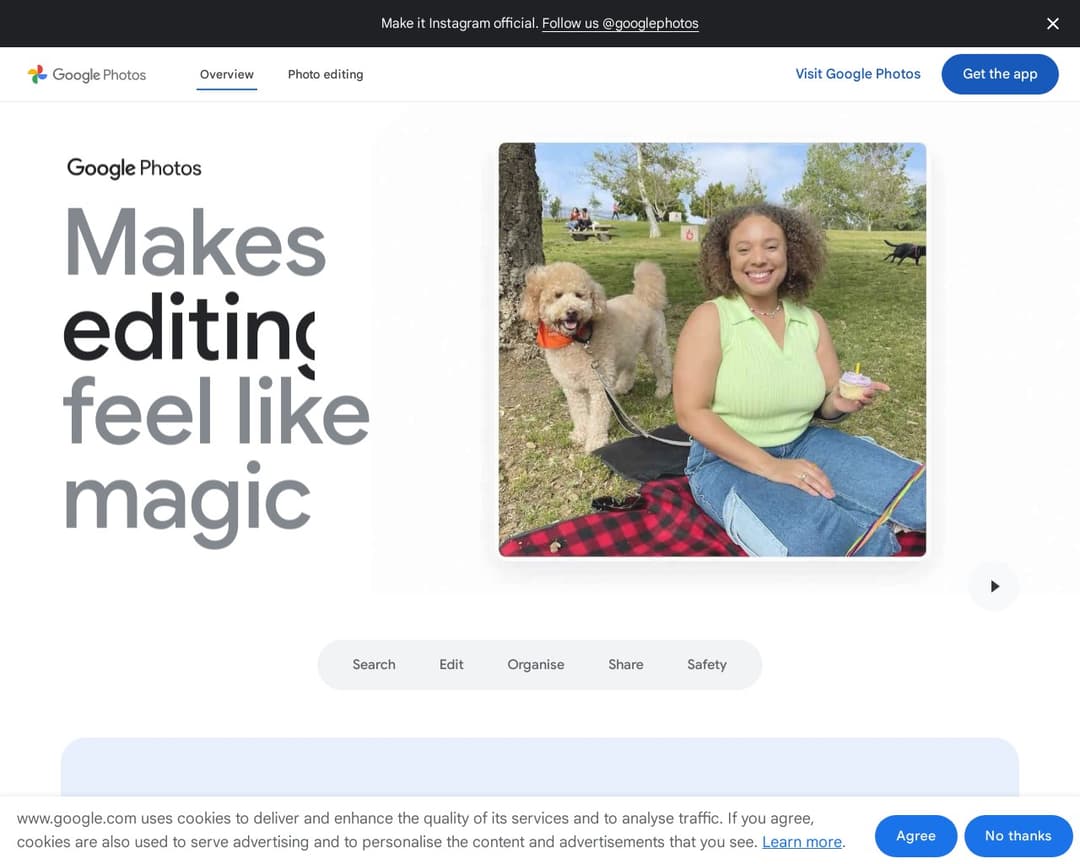Jump to the Search section
This screenshot has height=864, width=1080.
click(374, 664)
